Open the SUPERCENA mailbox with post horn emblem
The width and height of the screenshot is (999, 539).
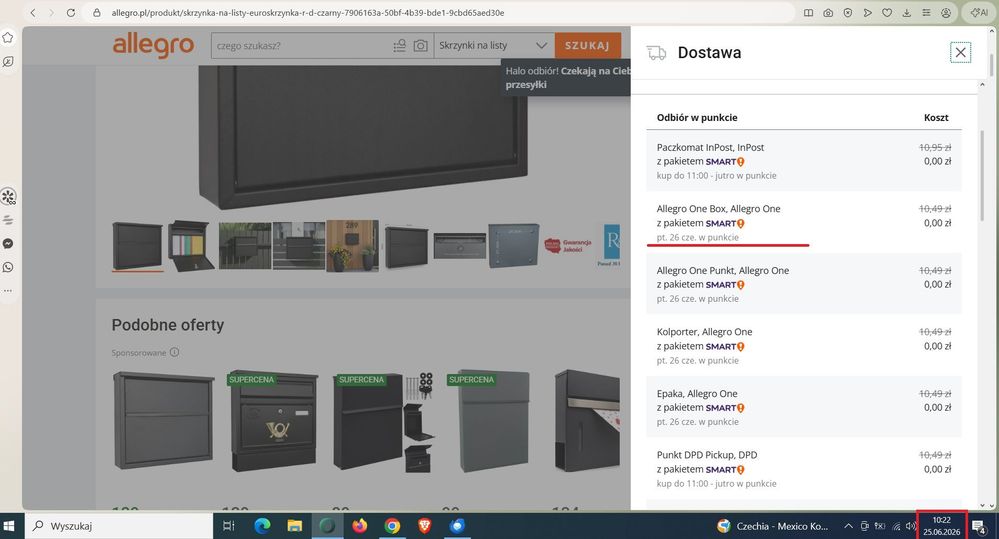pyautogui.click(x=273, y=420)
